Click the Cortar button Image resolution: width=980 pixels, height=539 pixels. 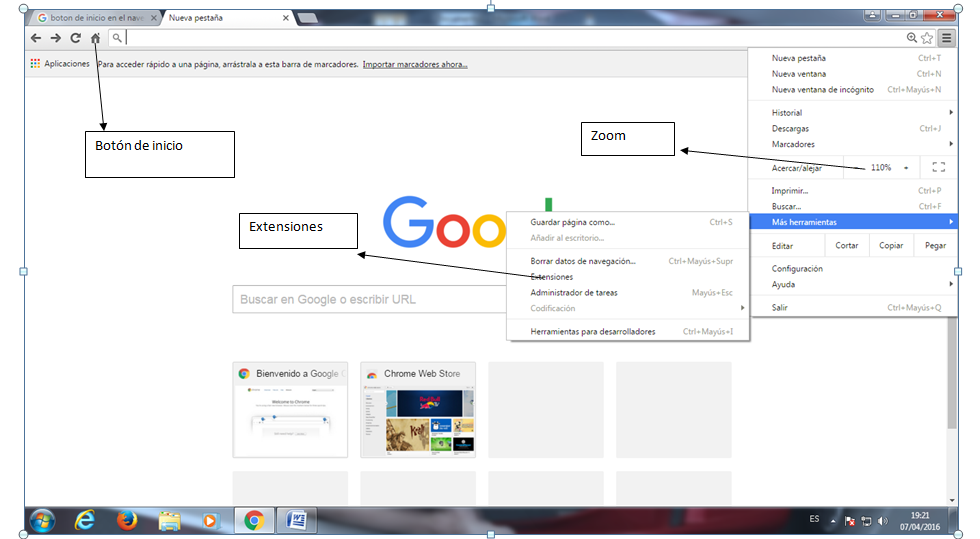pos(847,245)
